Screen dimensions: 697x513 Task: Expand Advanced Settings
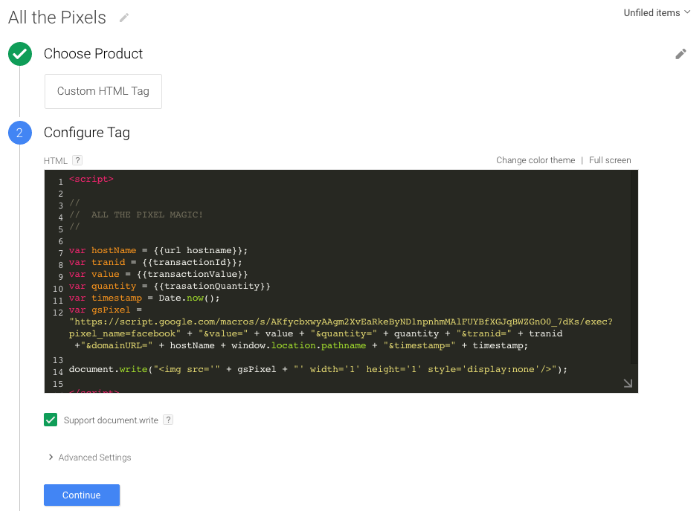pyautogui.click(x=90, y=457)
